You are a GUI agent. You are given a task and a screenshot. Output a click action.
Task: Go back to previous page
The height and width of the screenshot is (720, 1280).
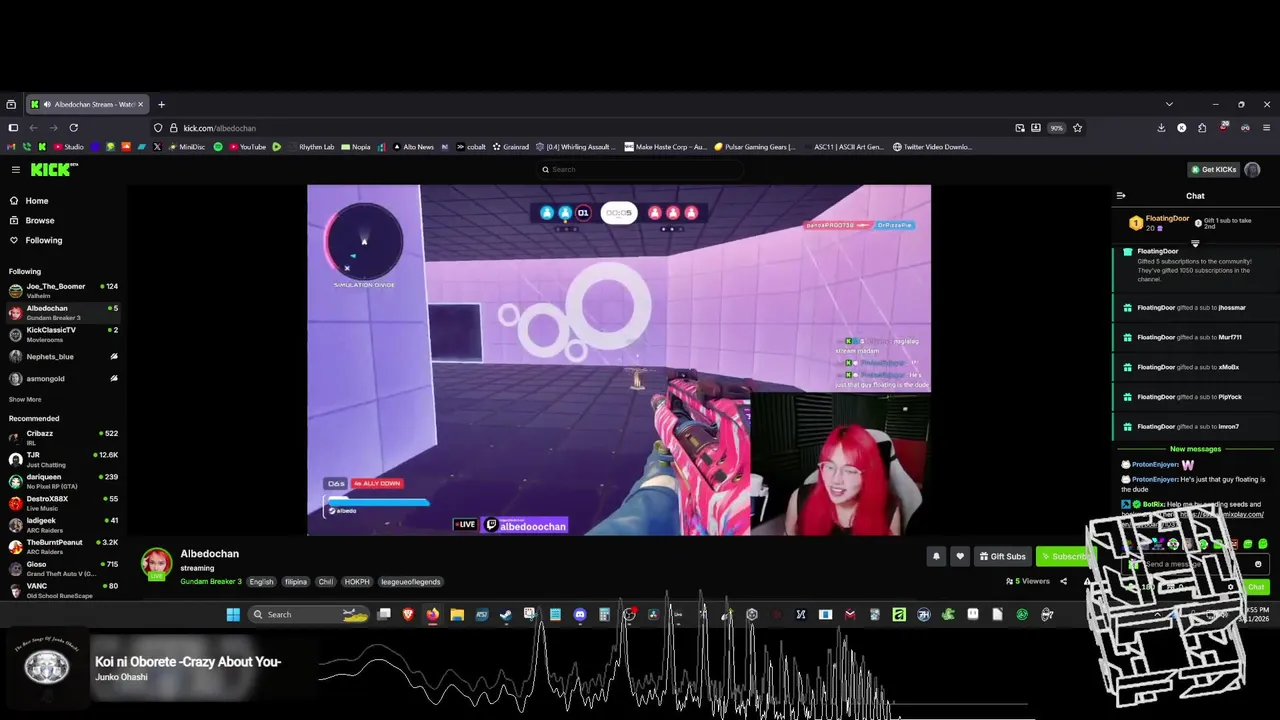click(x=33, y=128)
